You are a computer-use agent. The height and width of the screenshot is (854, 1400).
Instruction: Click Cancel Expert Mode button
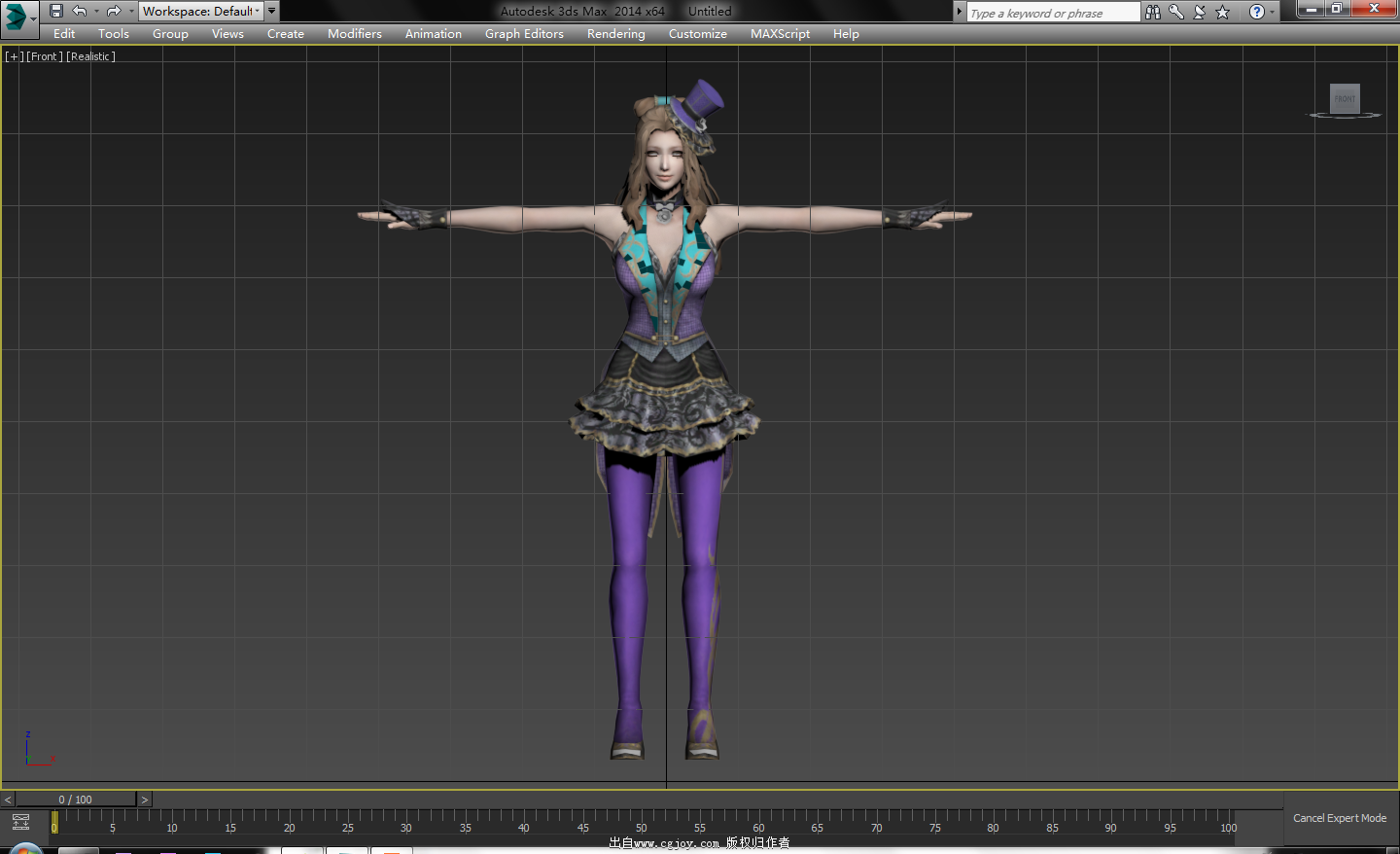coord(1339,818)
